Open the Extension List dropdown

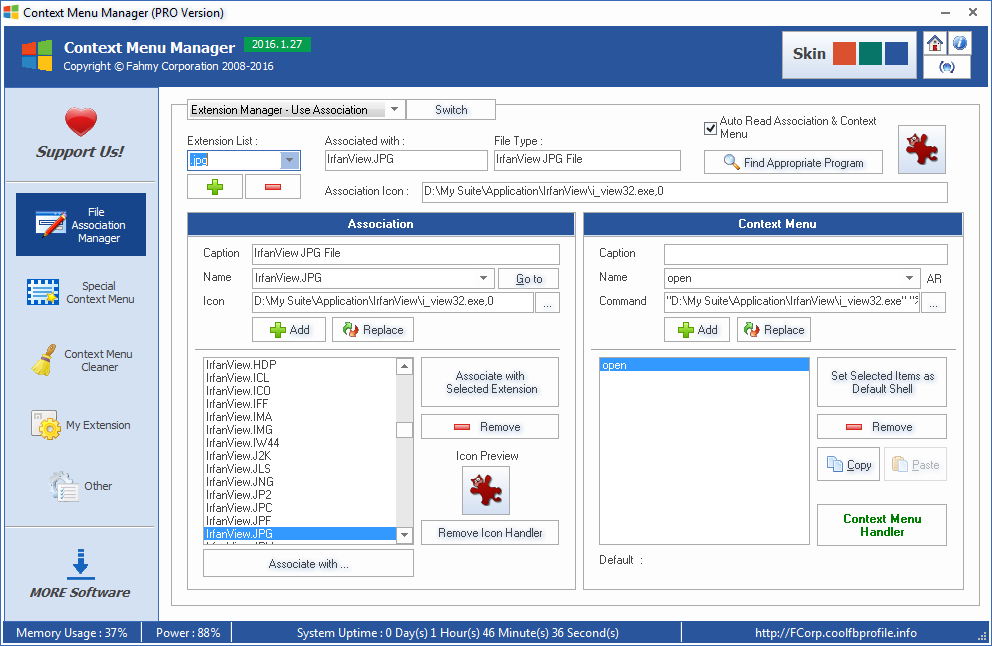(289, 160)
